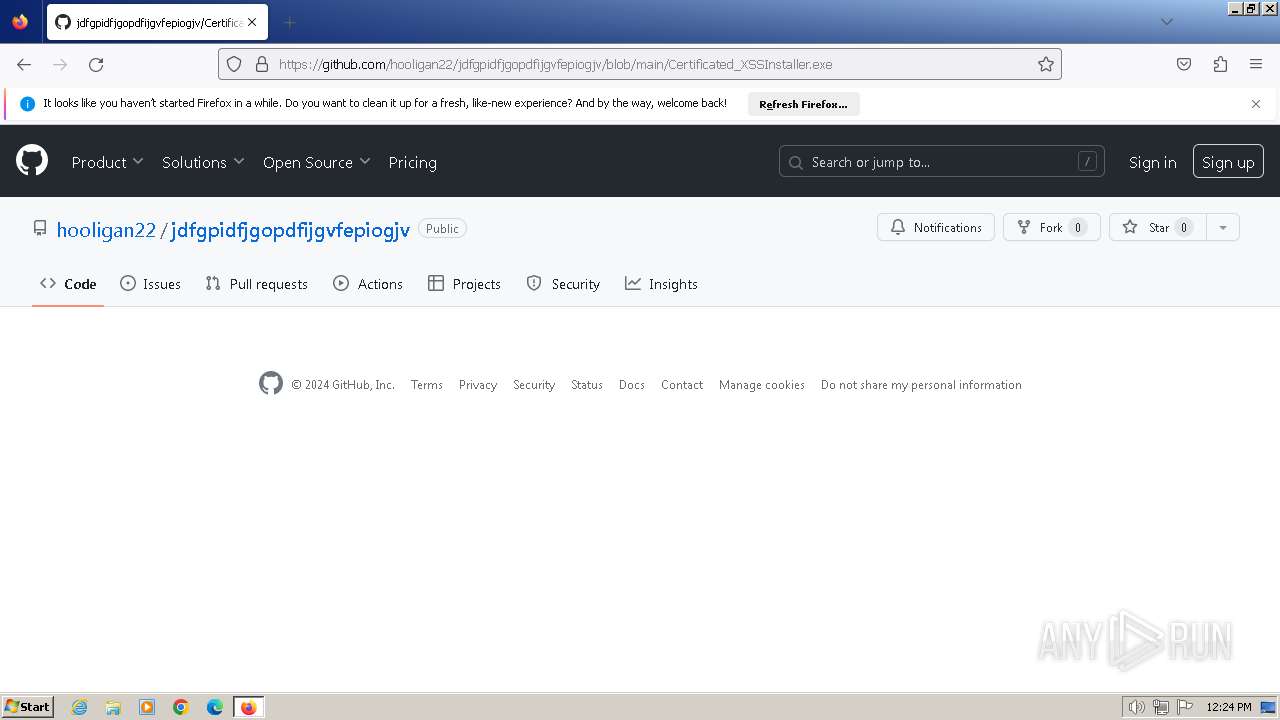The width and height of the screenshot is (1280, 720).
Task: Open a new tab with the plus icon
Action: pyautogui.click(x=289, y=22)
